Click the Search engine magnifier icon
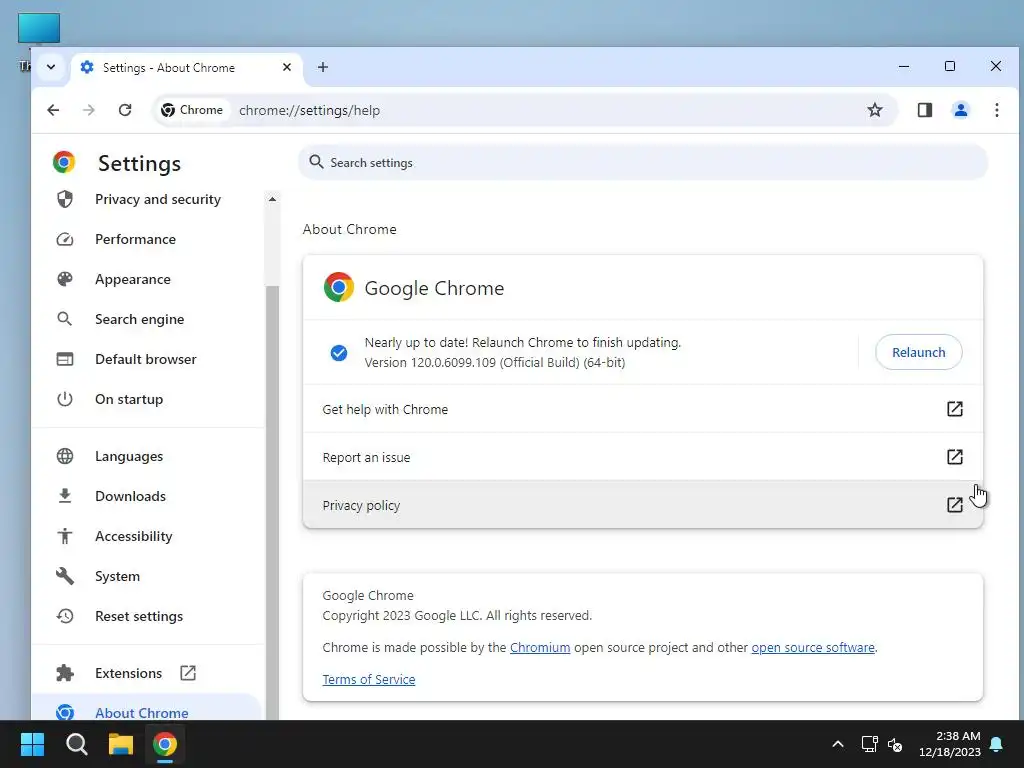1024x768 pixels. 65,319
